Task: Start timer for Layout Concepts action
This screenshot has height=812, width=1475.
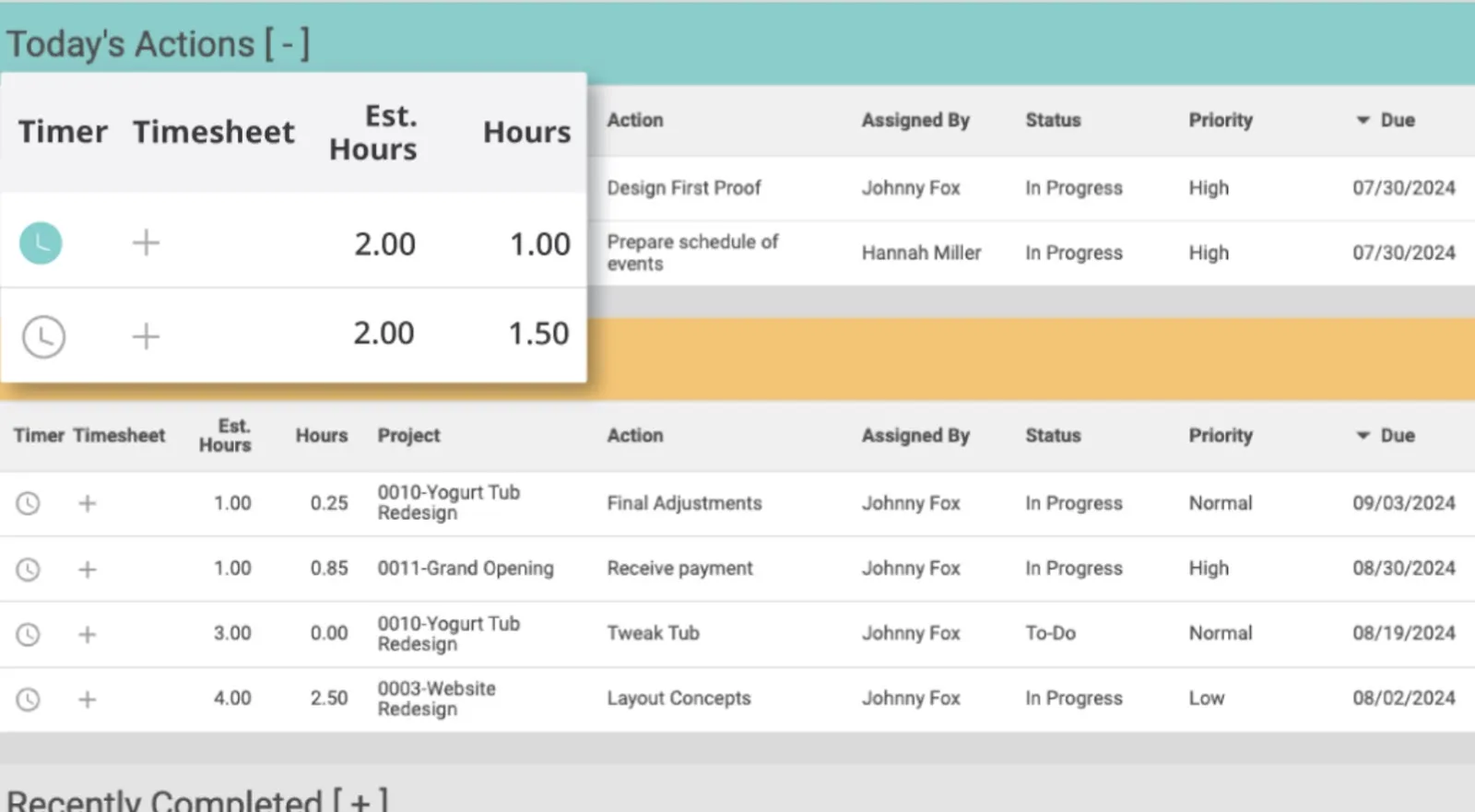Action: (29, 700)
